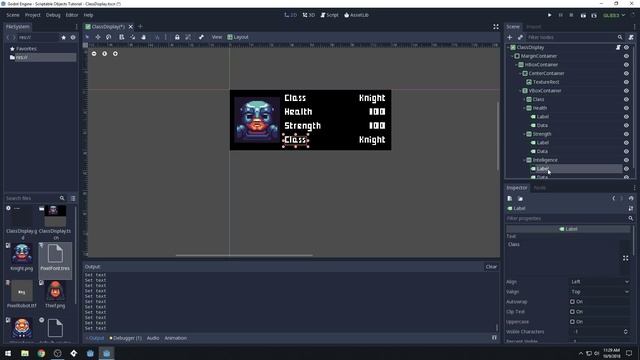Zoom out with minus button in viewport
This screenshot has width=640, height=360.
(94, 53)
